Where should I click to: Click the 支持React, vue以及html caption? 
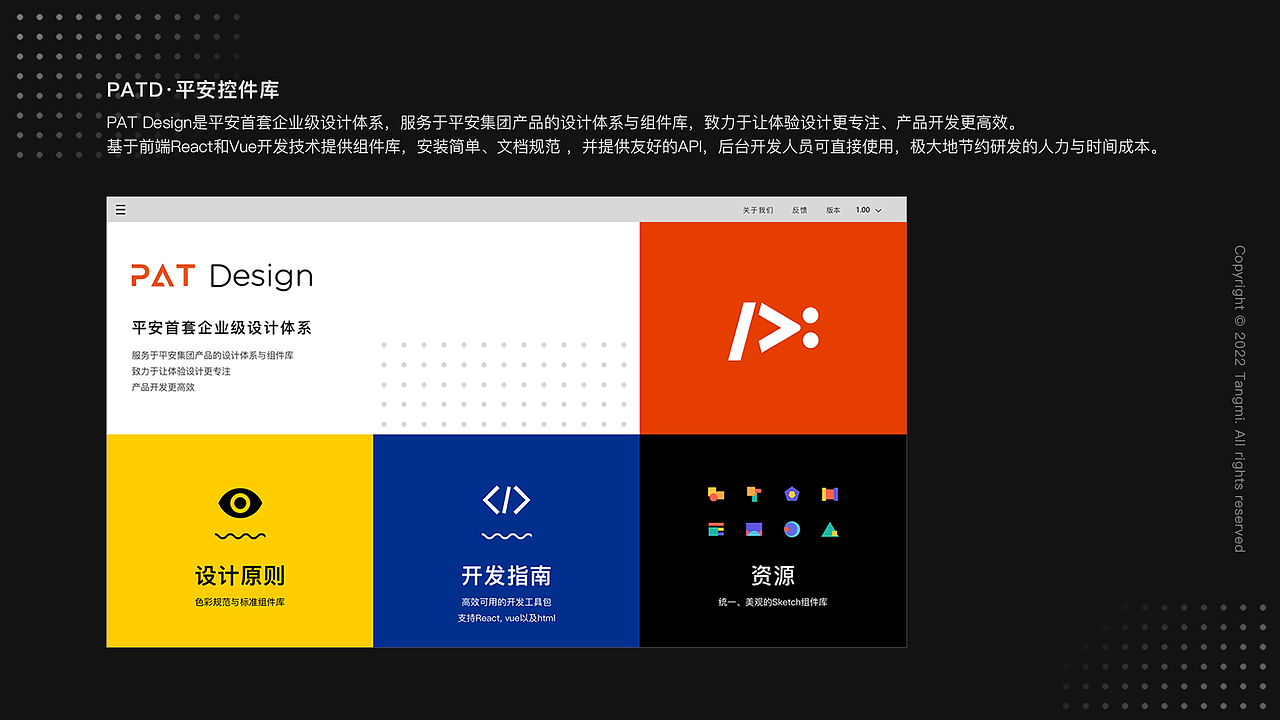506,618
